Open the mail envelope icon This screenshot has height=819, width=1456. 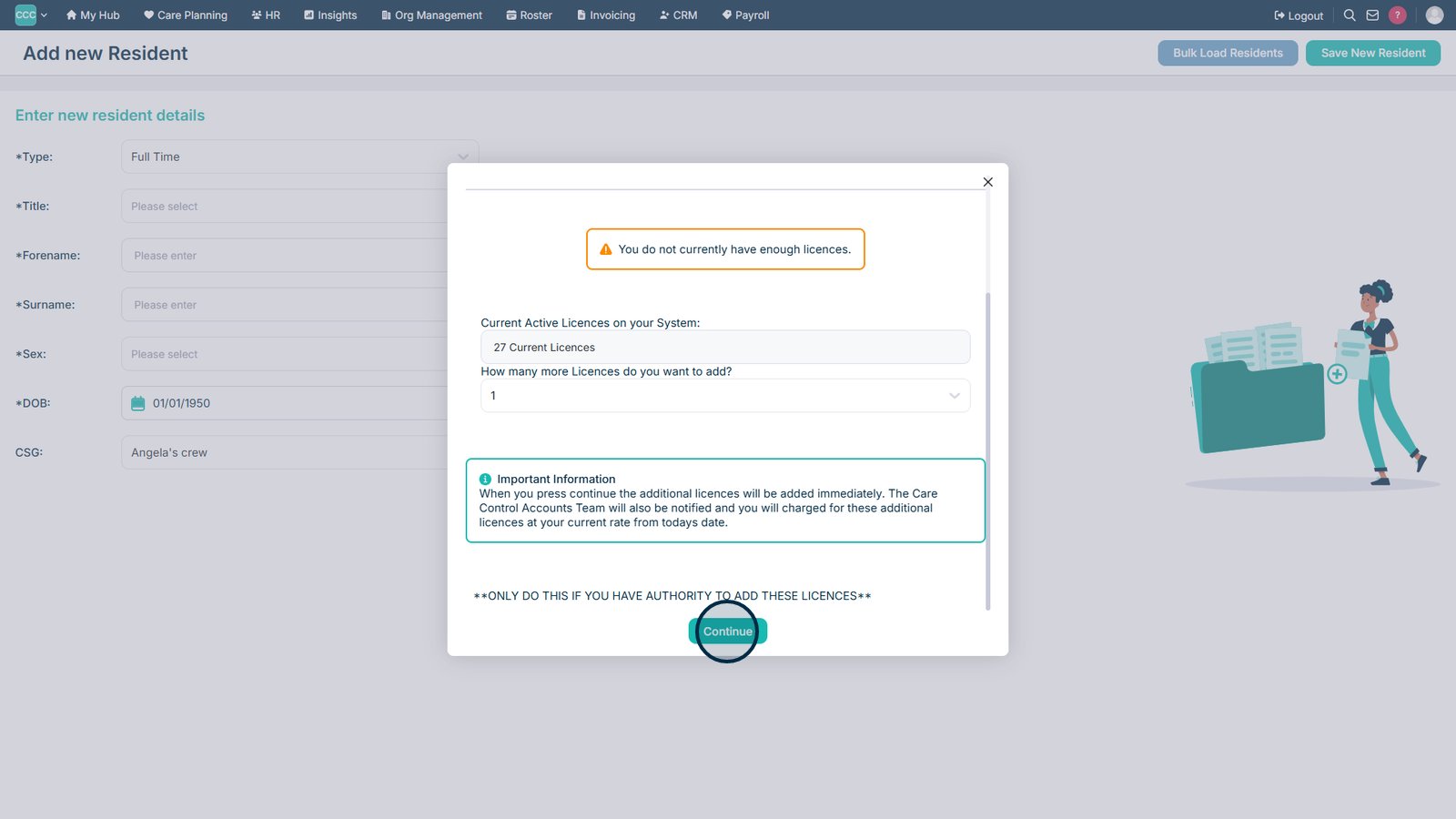[1372, 15]
